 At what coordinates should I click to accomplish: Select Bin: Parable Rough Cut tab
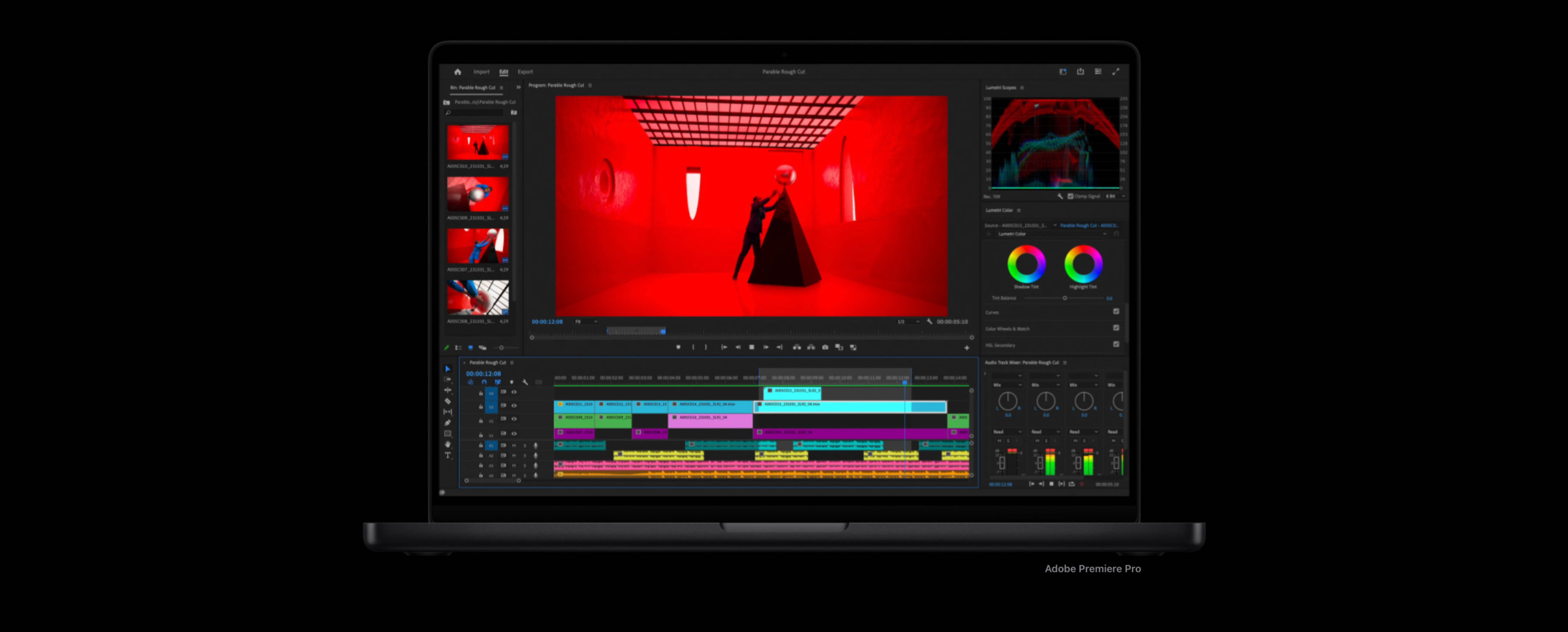(x=473, y=88)
